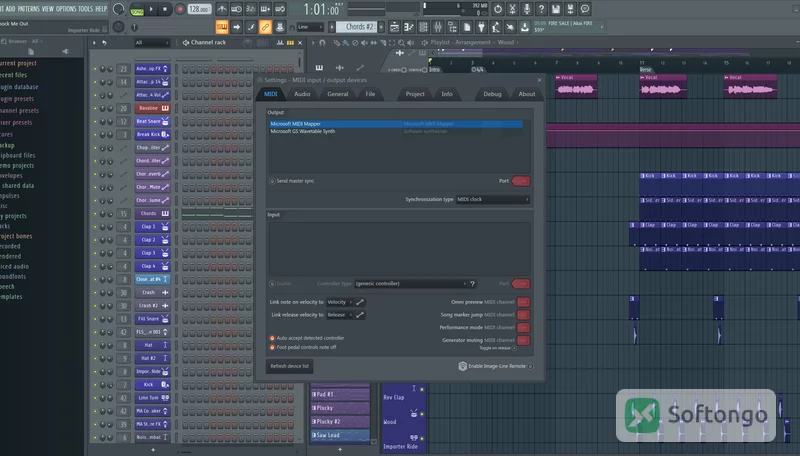Viewport: 800px width, 456px height.
Task: Switch to the Audio settings tab
Action: [x=302, y=94]
